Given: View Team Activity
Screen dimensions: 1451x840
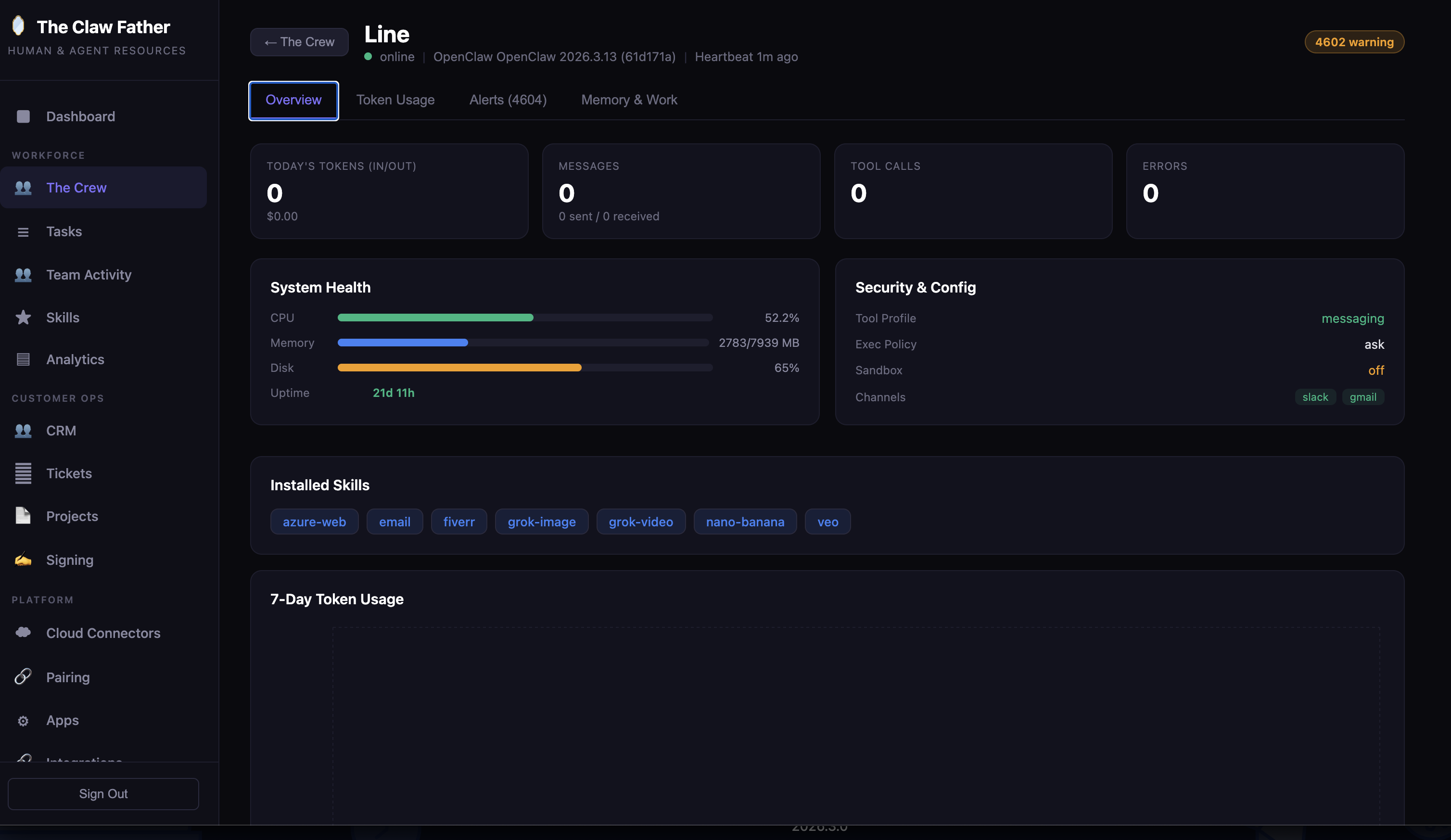Looking at the screenshot, I should point(89,275).
